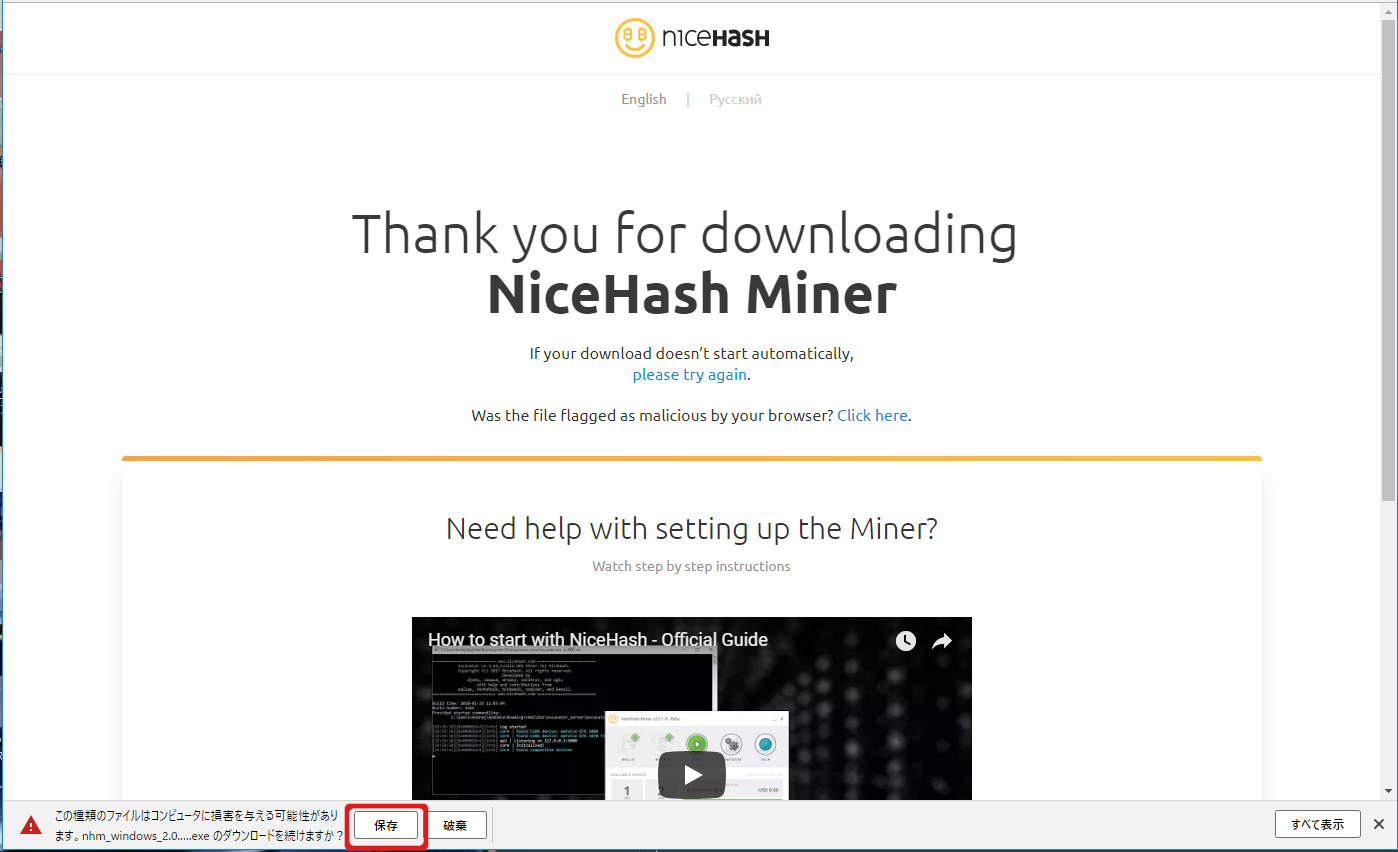Open the 'Click here' malicious flag link

[x=872, y=416]
